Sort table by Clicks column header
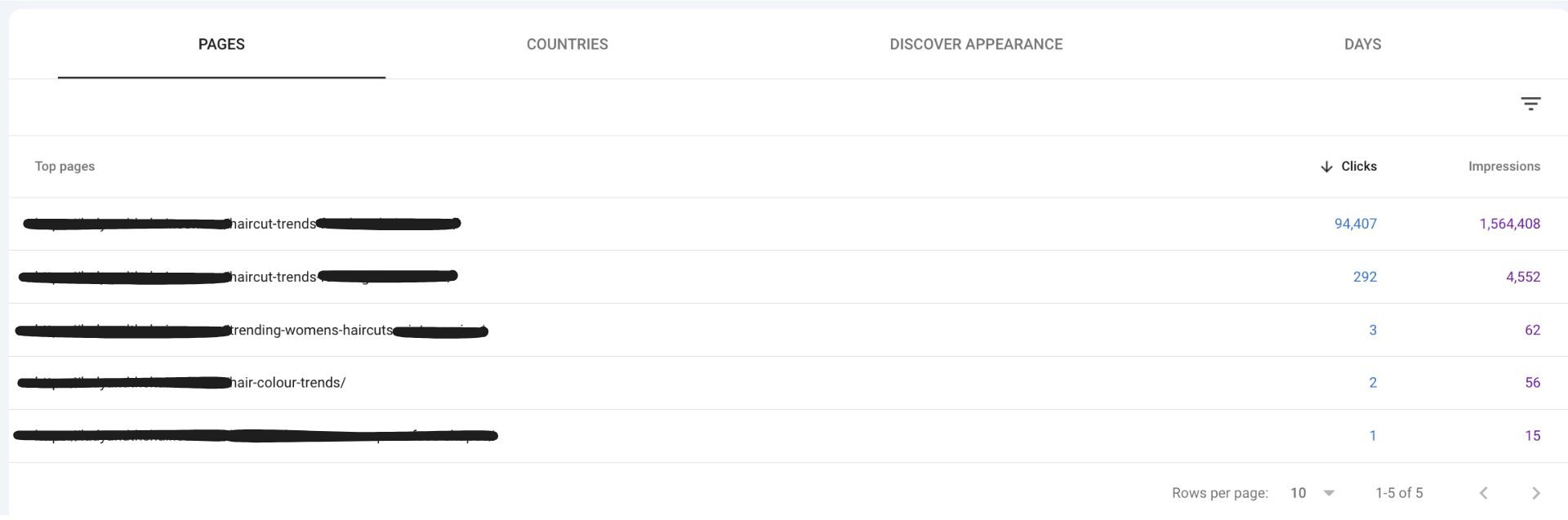 (1359, 167)
